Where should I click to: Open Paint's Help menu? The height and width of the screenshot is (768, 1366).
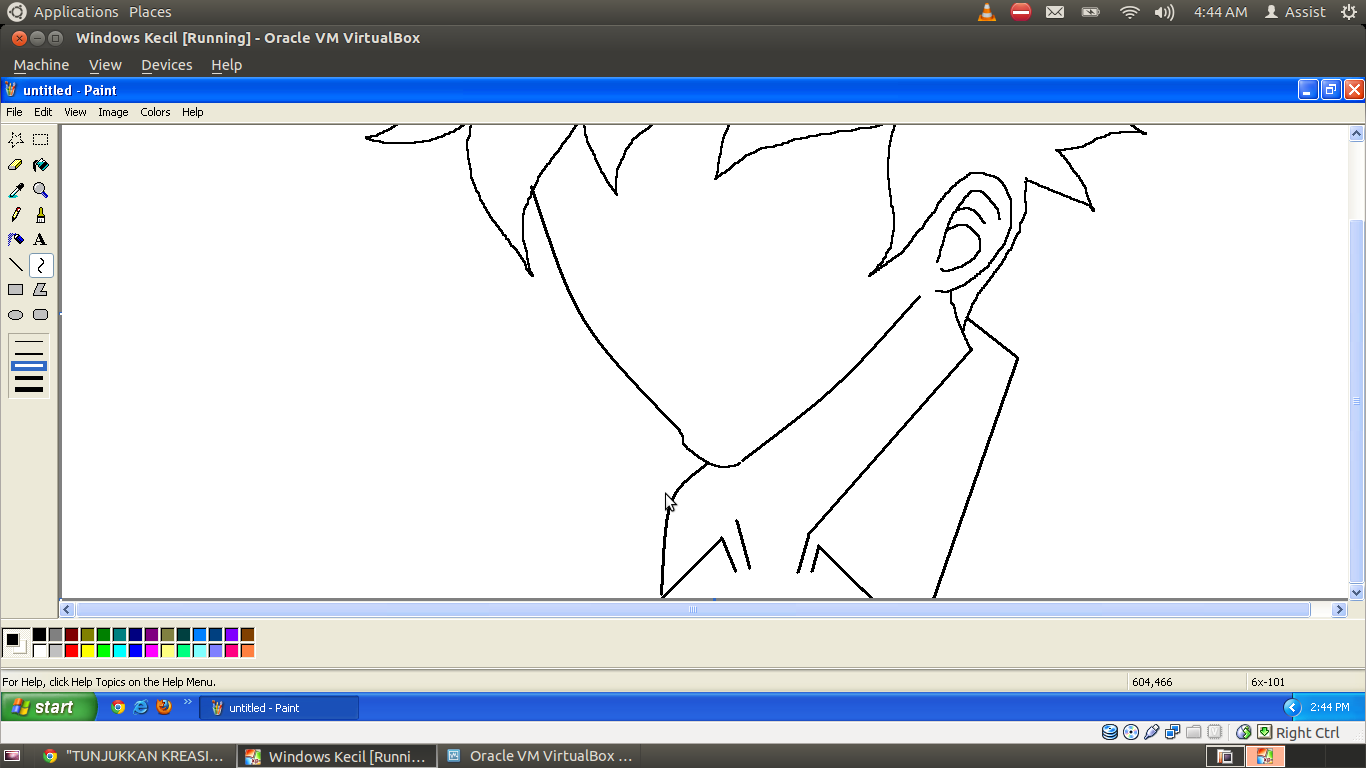(193, 112)
